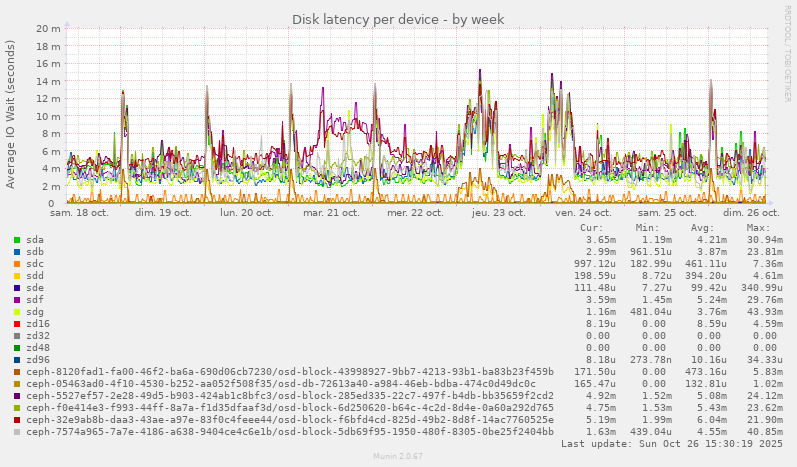Click the blue sdb legend color square
797x467 pixels.
point(17,252)
